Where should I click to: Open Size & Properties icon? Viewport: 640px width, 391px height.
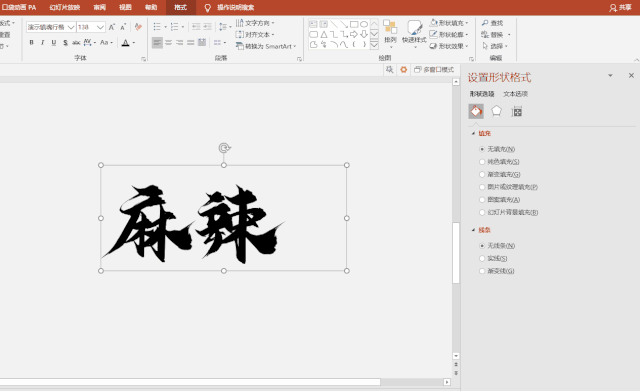tap(517, 111)
